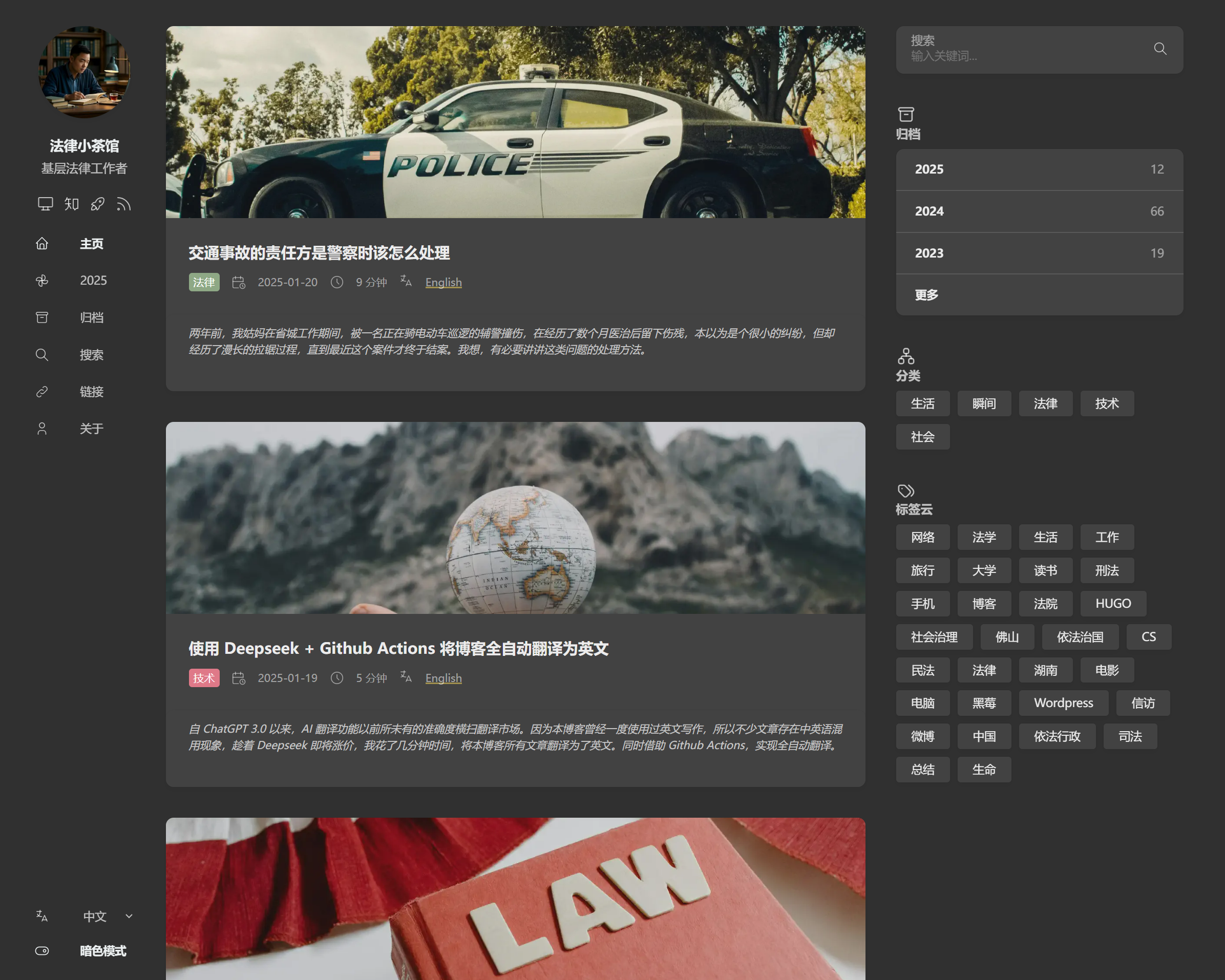Click the red 技术 category badge on second post

(x=204, y=678)
